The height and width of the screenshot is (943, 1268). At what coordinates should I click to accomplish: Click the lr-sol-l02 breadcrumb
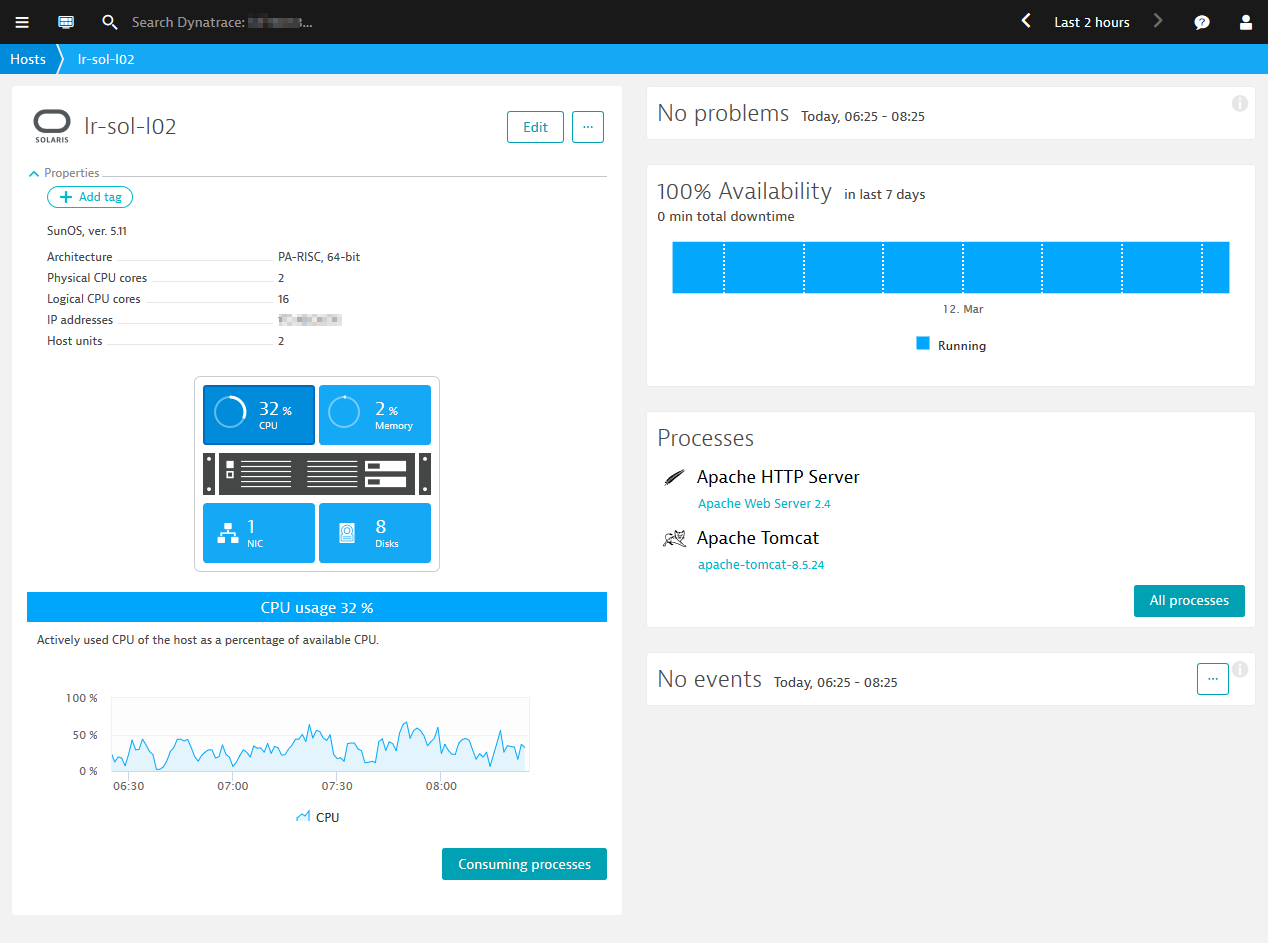point(106,59)
